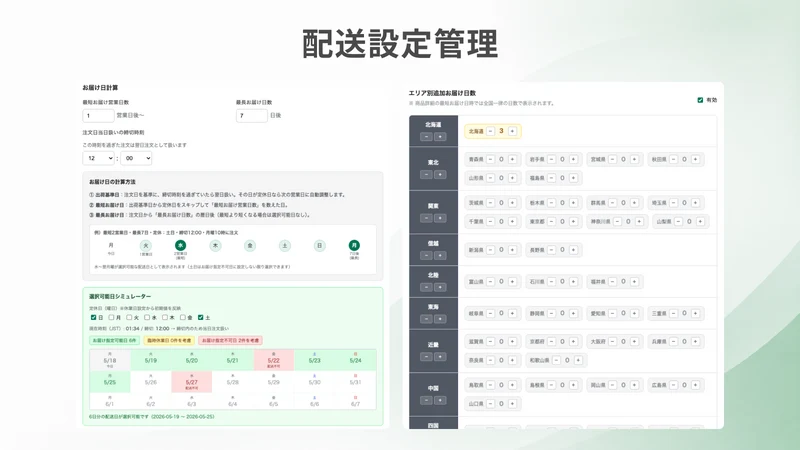Subtract a day for 山口県
The height and width of the screenshot is (450, 800).
(490, 404)
